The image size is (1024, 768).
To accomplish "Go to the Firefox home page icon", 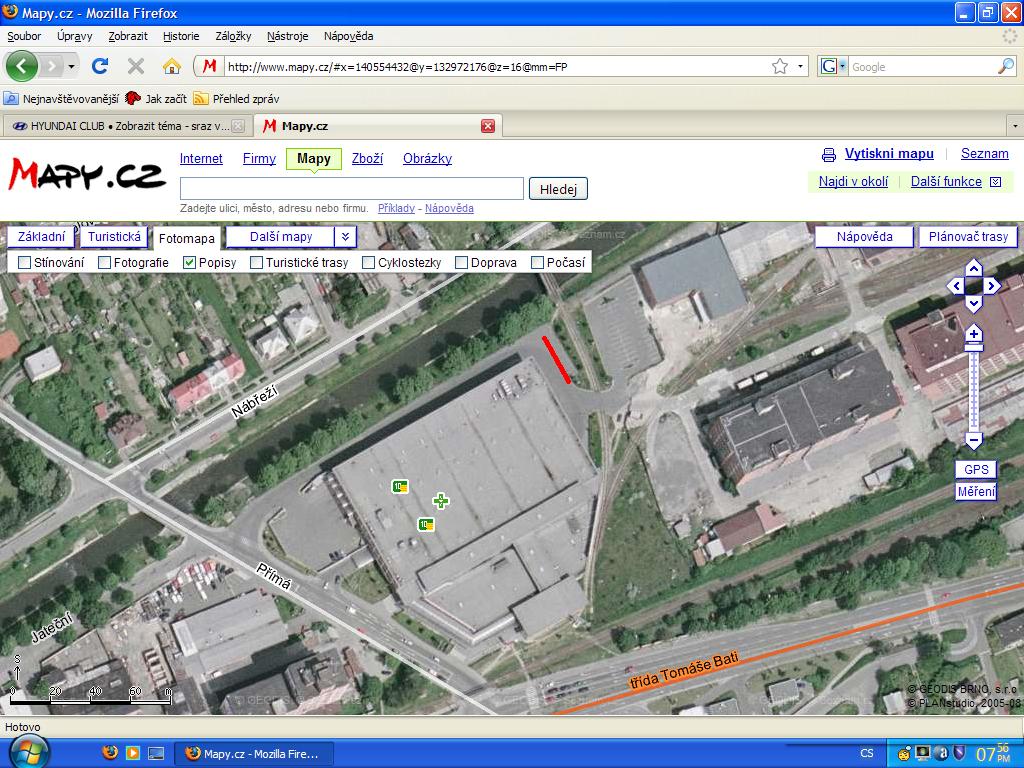I will tap(172, 66).
